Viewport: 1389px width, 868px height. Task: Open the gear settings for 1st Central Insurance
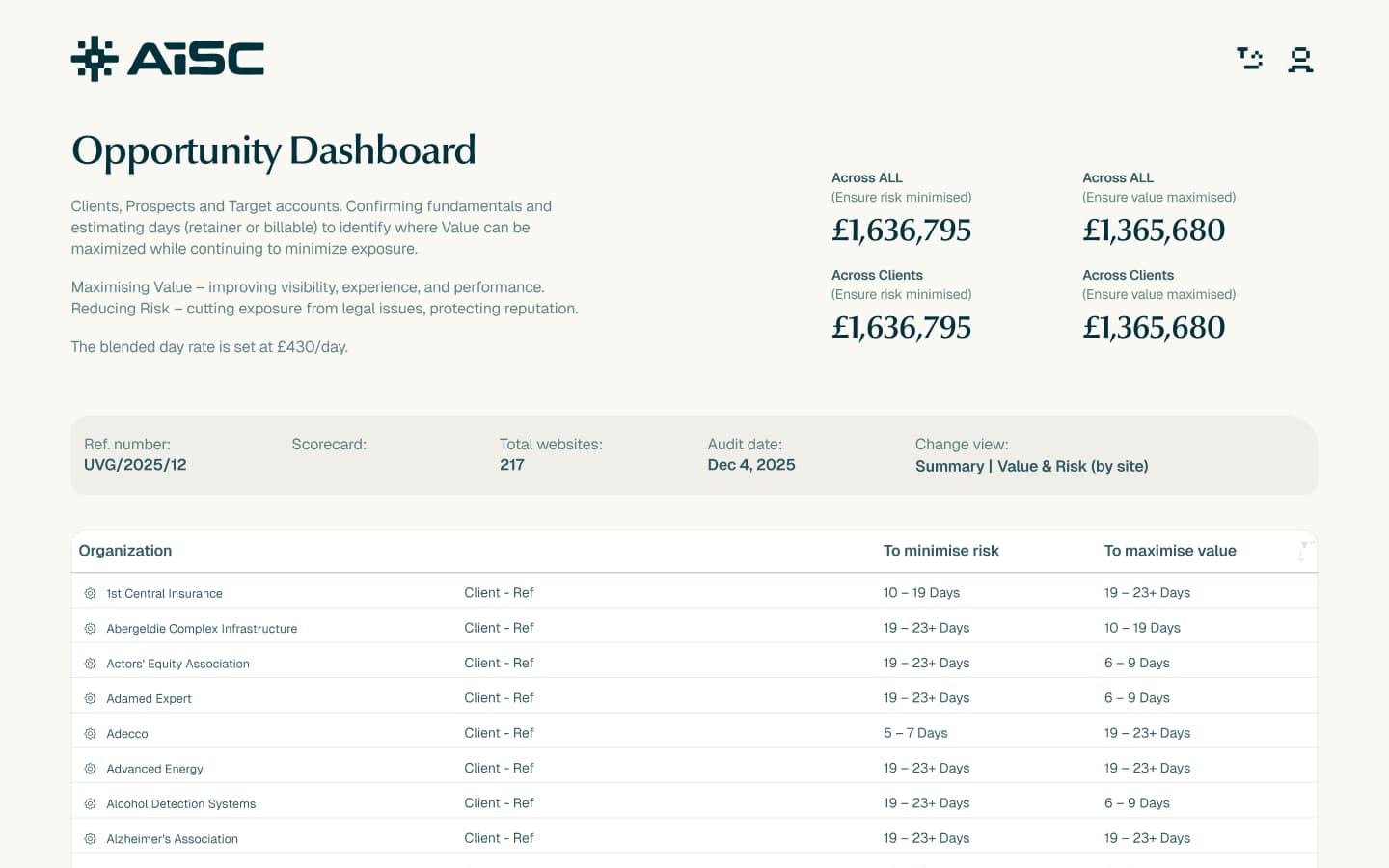coord(90,593)
